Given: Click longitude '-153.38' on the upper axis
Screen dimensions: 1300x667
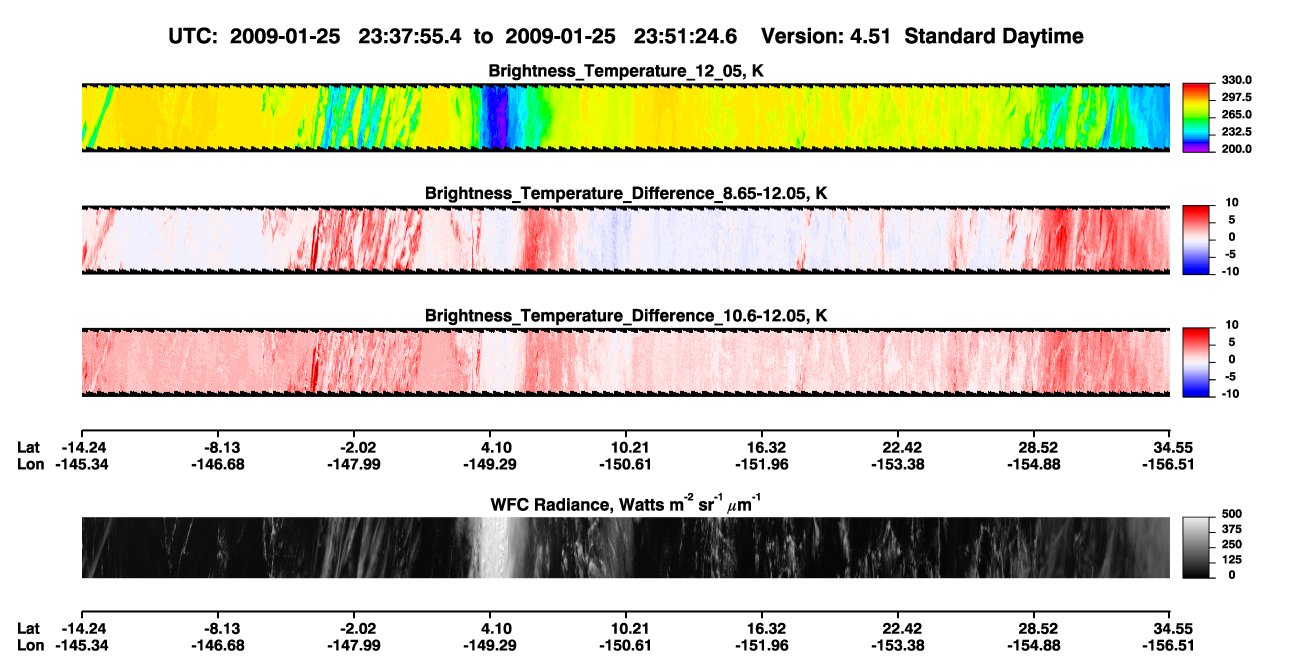Looking at the screenshot, I should (x=898, y=464).
